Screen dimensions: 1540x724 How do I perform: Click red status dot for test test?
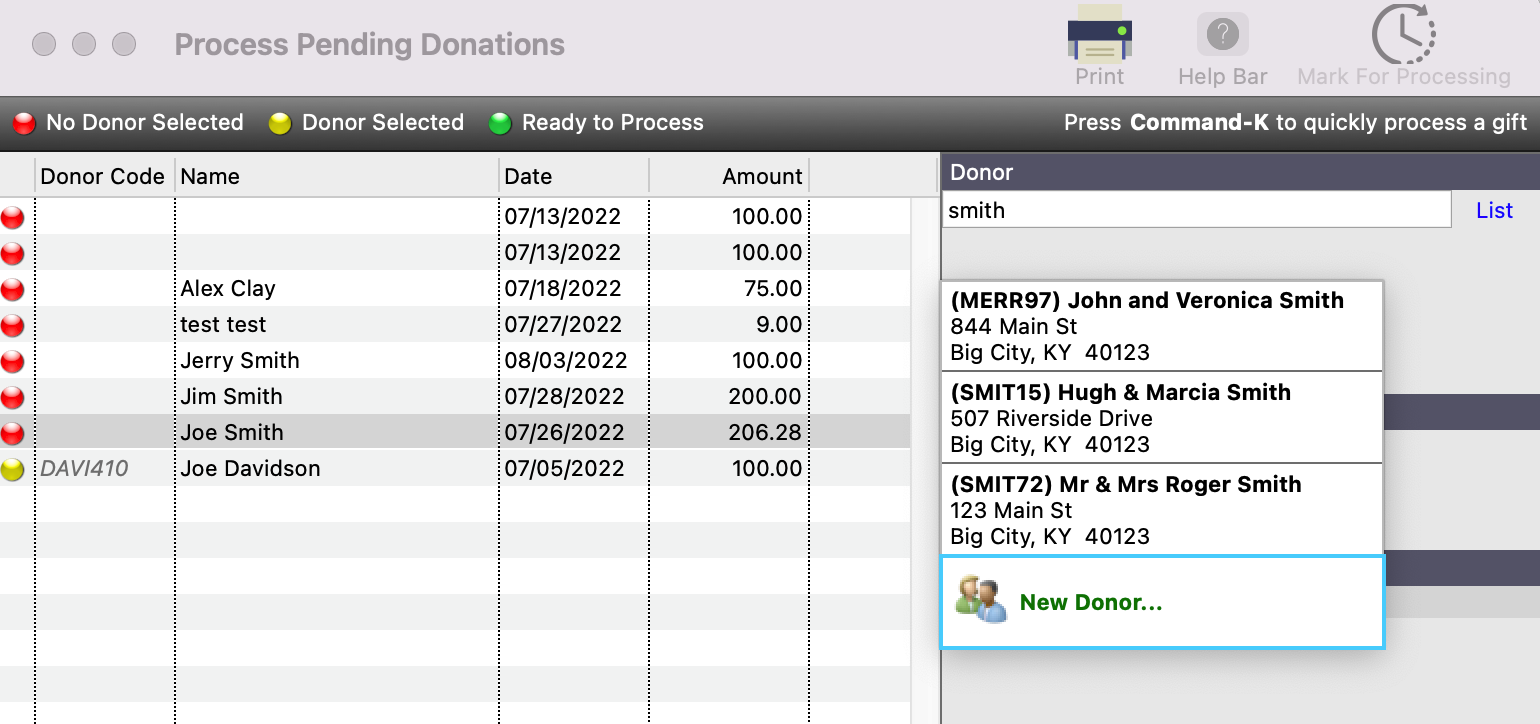[13, 326]
